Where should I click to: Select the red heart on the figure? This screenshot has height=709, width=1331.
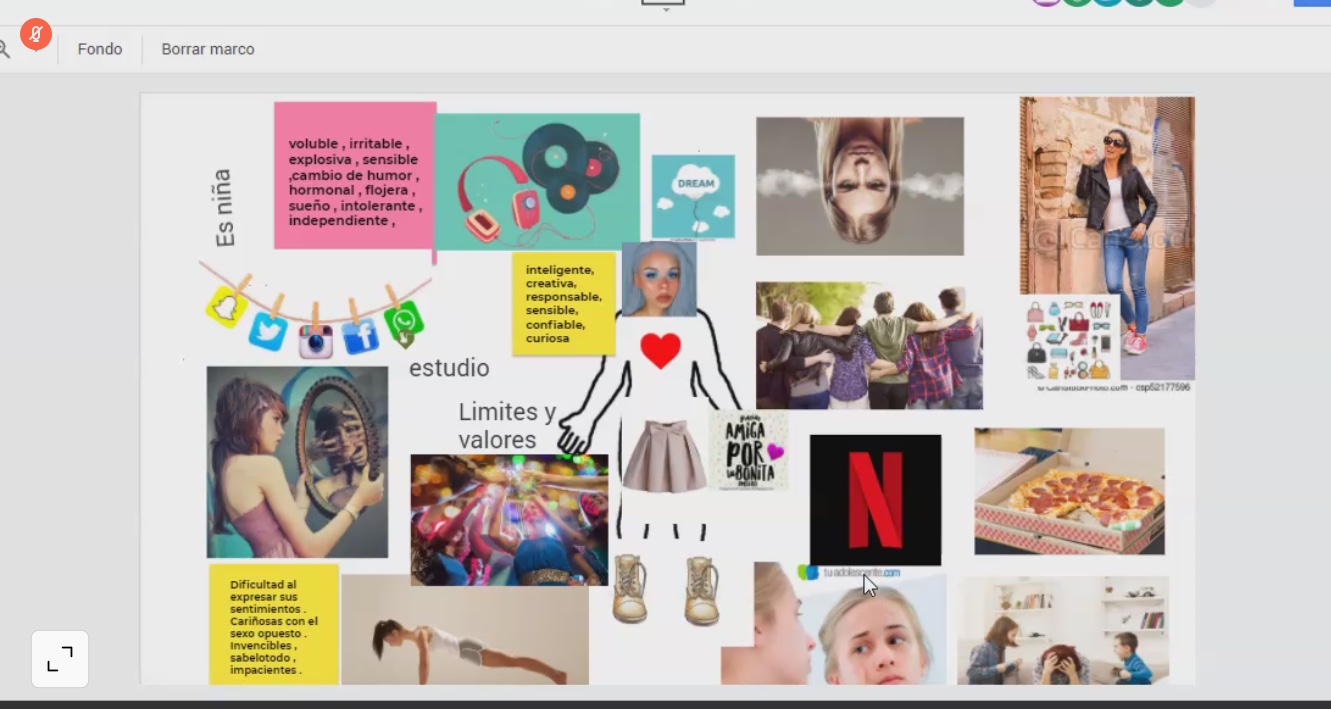coord(660,351)
